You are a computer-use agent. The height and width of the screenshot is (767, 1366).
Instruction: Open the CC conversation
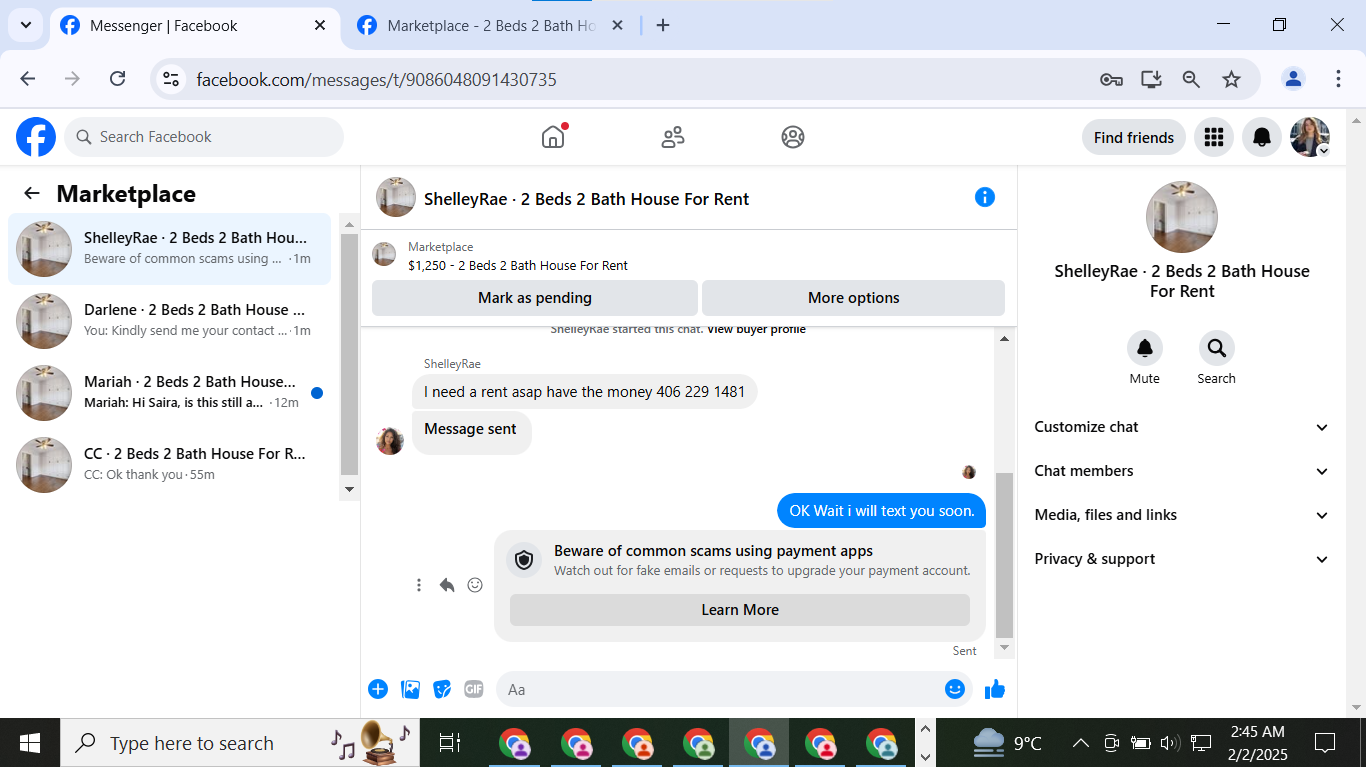click(170, 465)
